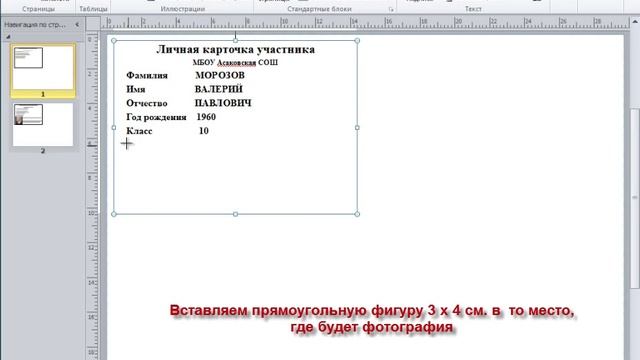This screenshot has width=640, height=360.
Task: Click the bottom-middle text box handle
Action: pos(236,214)
